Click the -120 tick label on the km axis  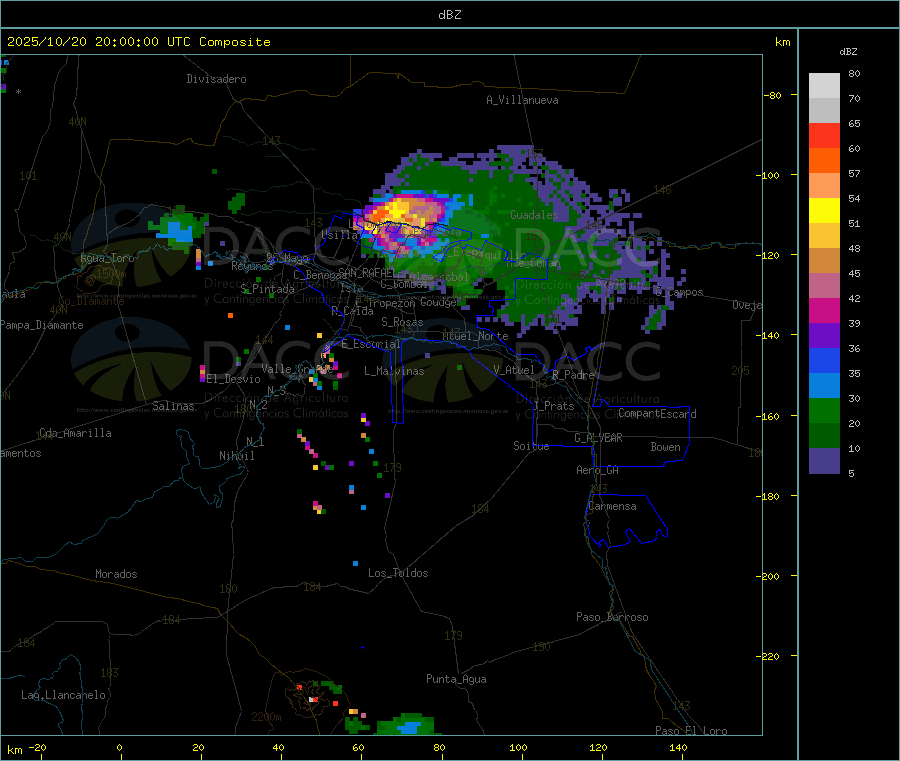[770, 255]
